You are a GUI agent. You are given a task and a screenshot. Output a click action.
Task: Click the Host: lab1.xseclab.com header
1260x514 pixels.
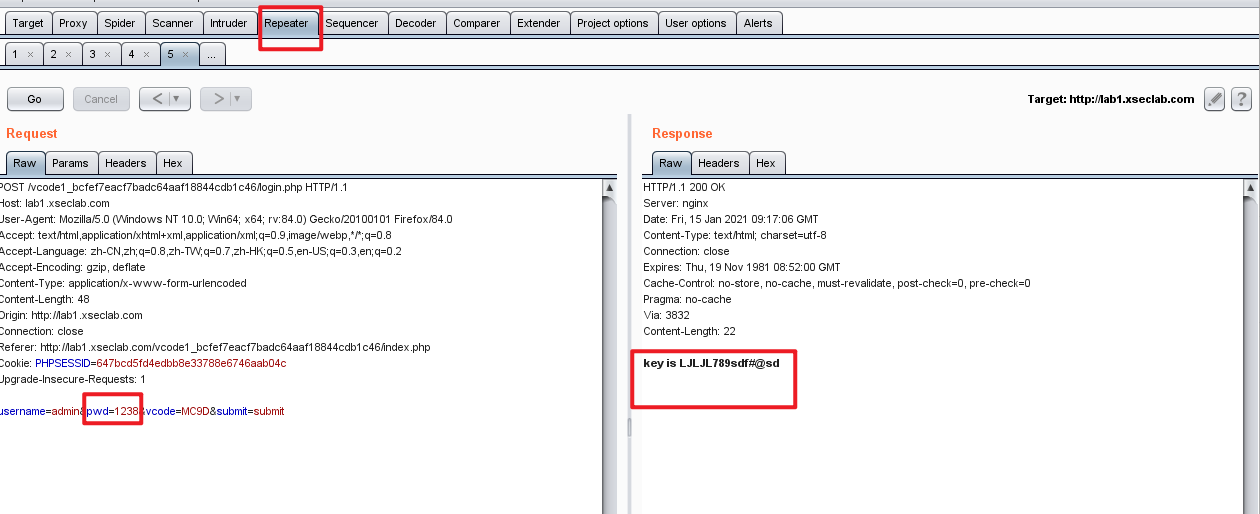[x=55, y=203]
